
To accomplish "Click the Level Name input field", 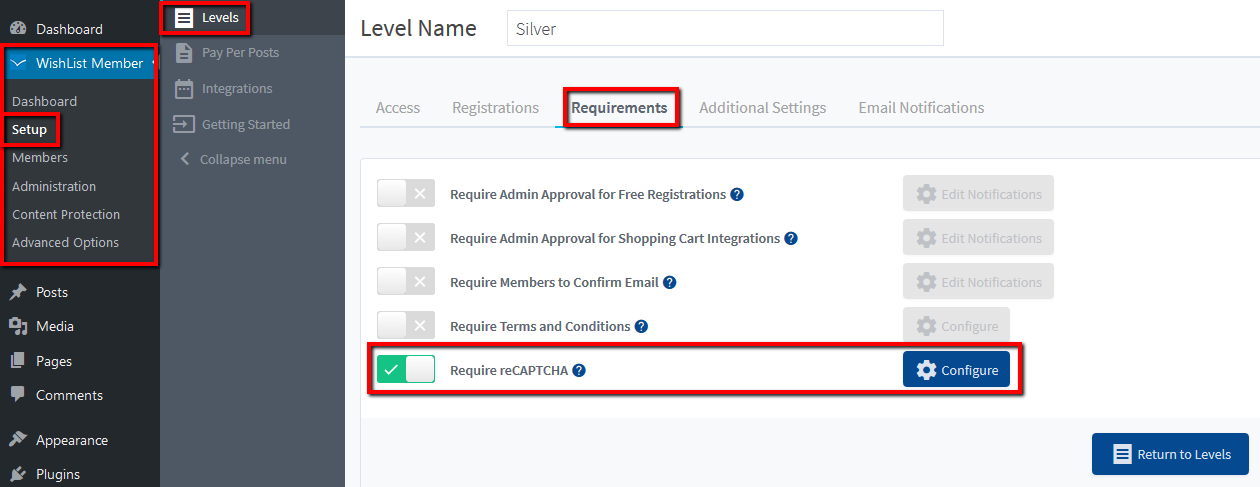I will 725,28.
